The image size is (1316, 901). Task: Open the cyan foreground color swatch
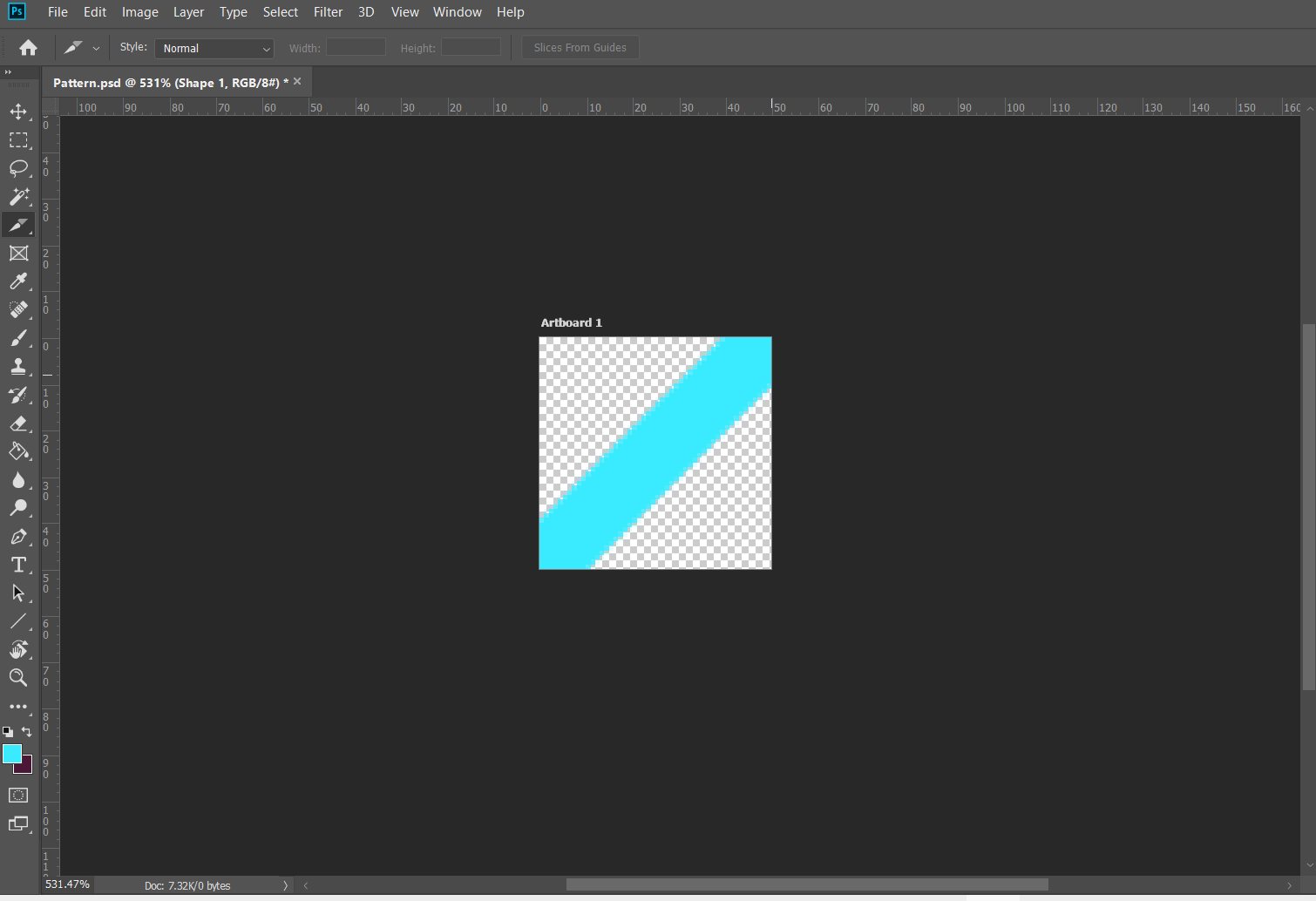10,753
